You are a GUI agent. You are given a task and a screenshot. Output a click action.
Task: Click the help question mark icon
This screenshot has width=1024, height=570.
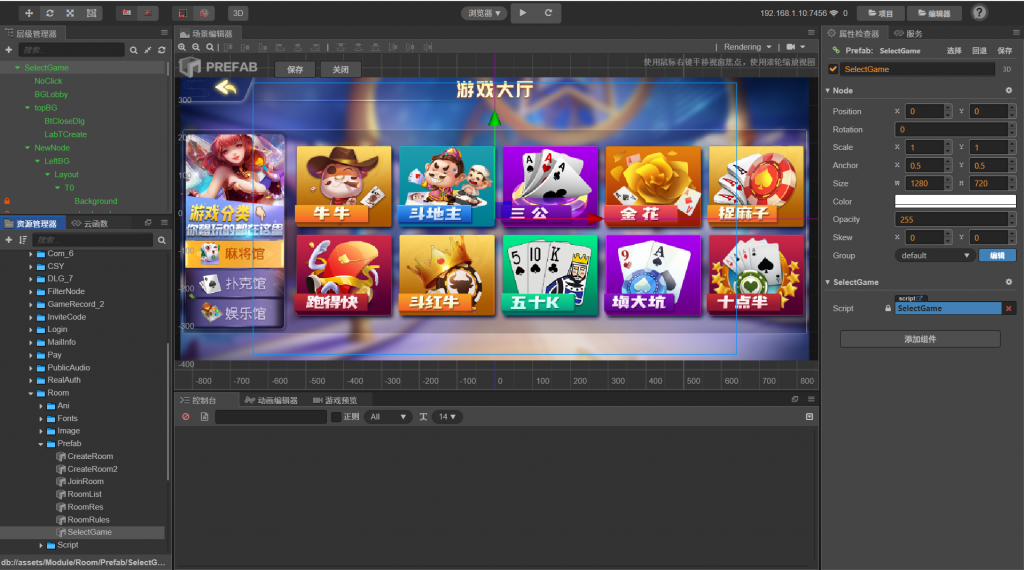point(979,13)
